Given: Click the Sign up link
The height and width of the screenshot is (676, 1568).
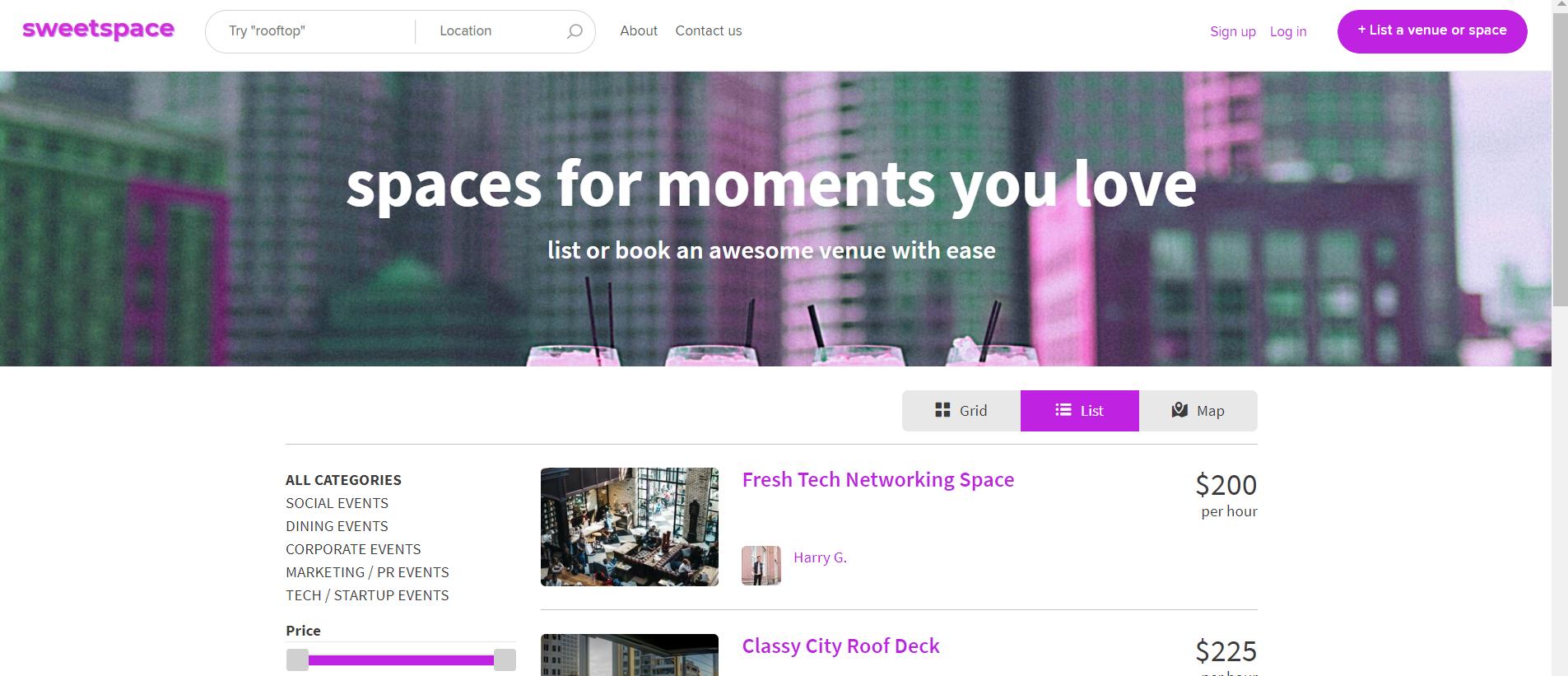Looking at the screenshot, I should tap(1233, 31).
